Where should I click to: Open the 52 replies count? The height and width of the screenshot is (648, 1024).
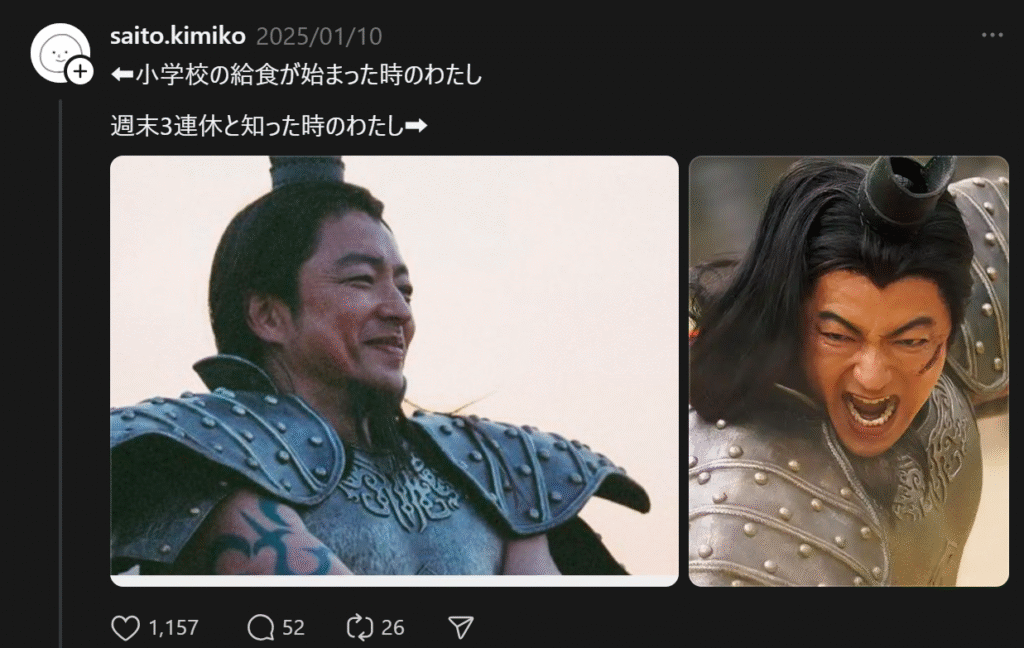click(293, 628)
